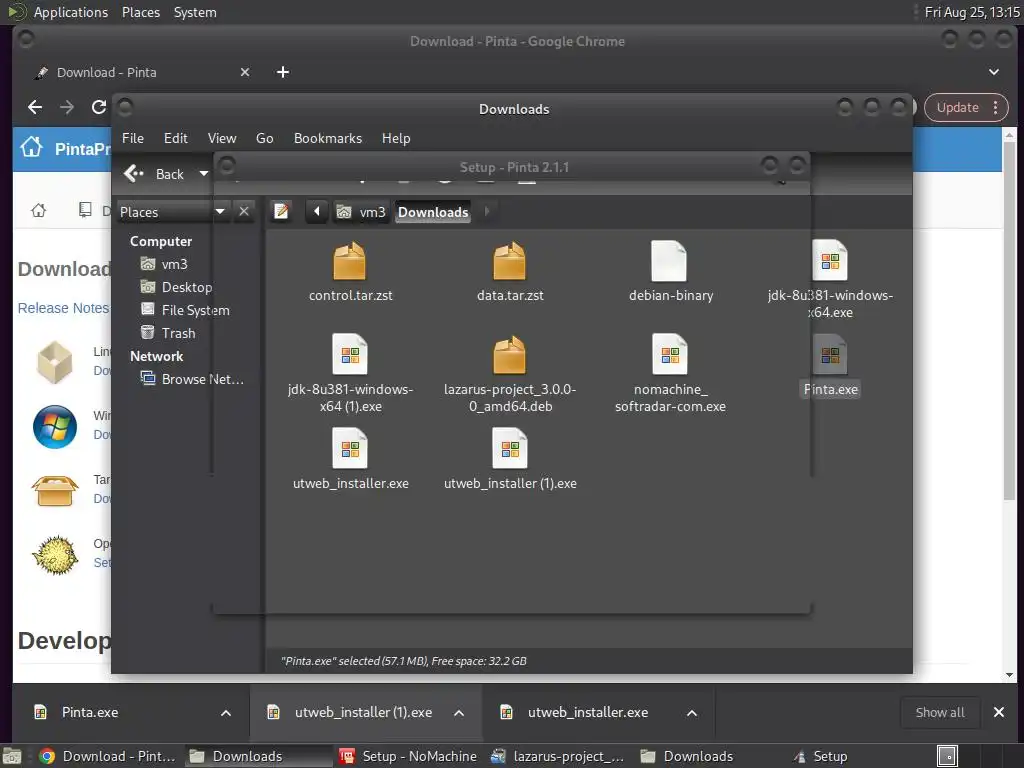Viewport: 1024px width, 768px height.
Task: Click the path bar left scroll arrow
Action: pyautogui.click(x=317, y=212)
